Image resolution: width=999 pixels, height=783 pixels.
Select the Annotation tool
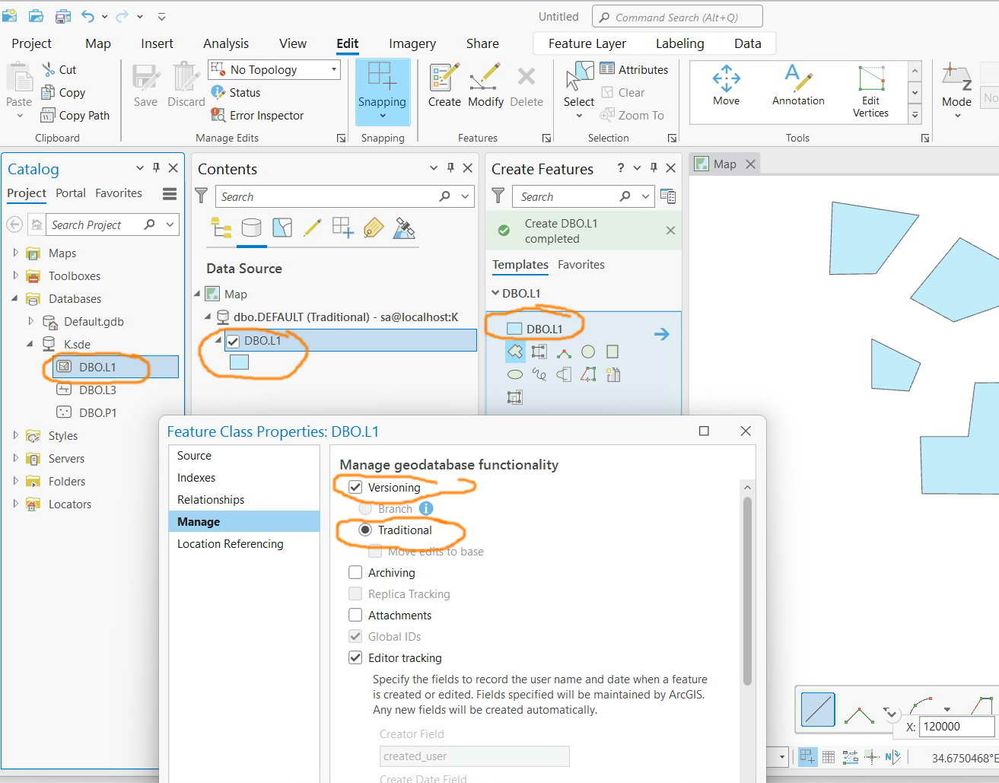pos(798,85)
